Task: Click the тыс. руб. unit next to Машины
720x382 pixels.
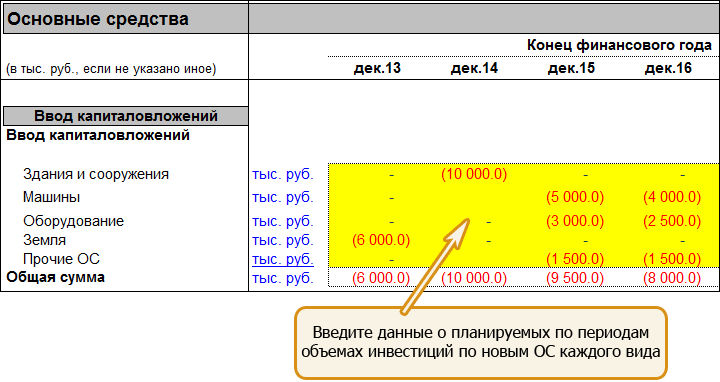Action: click(283, 197)
